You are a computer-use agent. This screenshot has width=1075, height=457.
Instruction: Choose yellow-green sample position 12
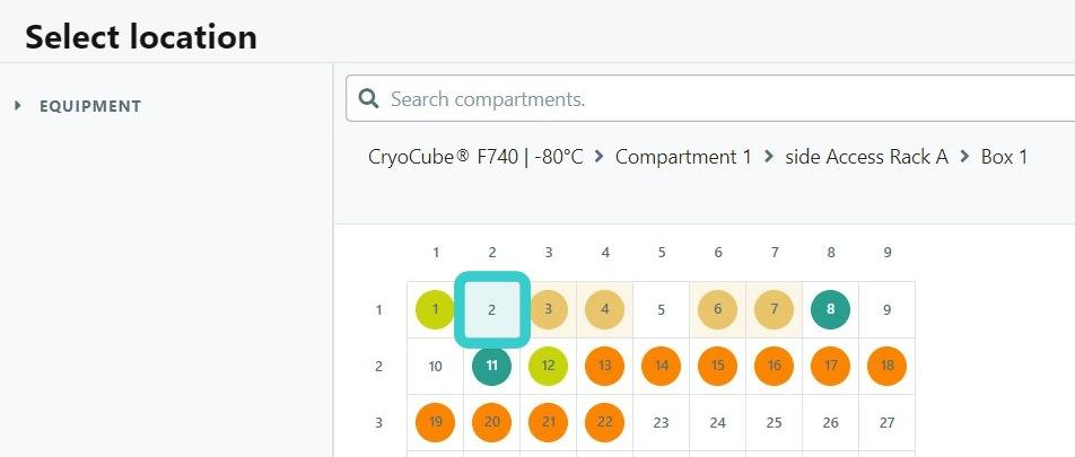pos(548,366)
